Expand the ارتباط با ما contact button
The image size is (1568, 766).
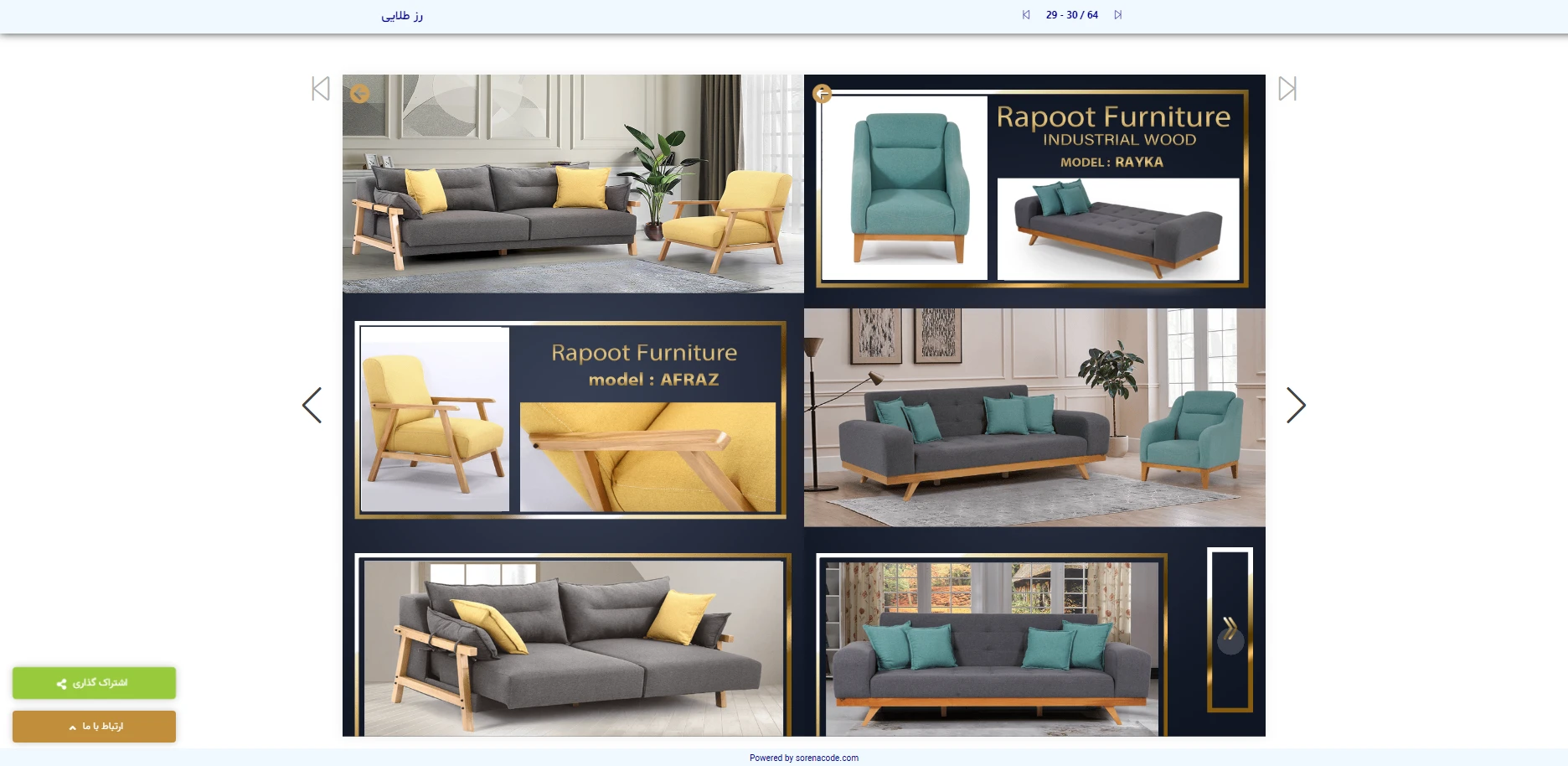(x=94, y=727)
